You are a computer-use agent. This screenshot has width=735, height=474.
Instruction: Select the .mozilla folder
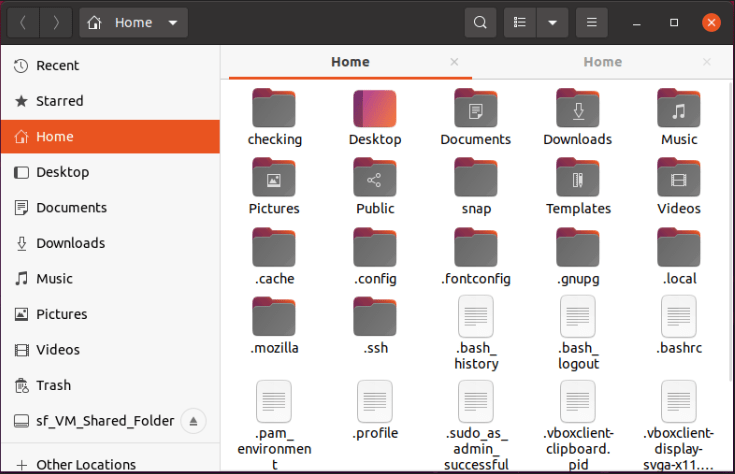[274, 326]
